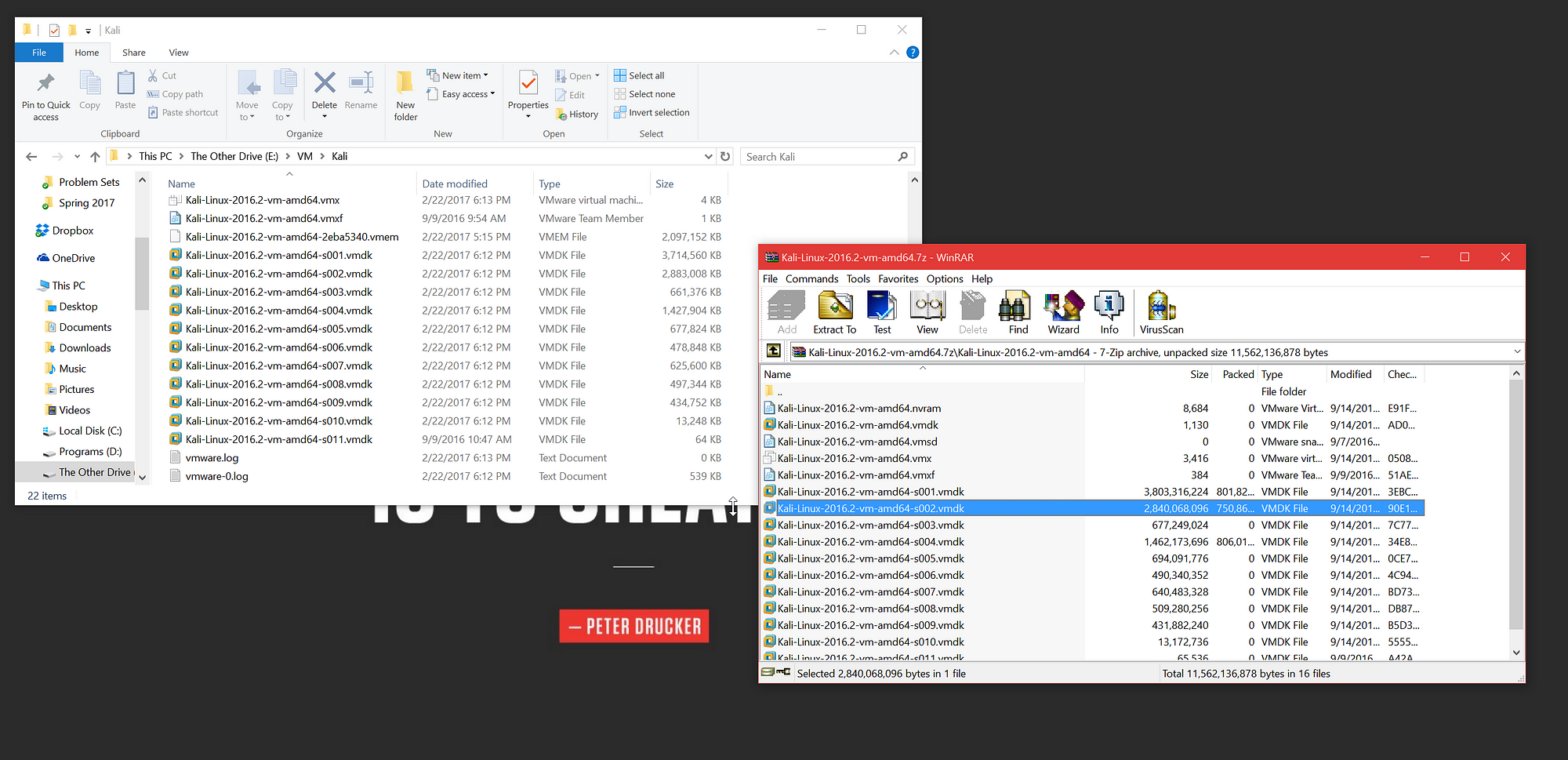
Task: Click the WinRAR Test icon
Action: [x=882, y=312]
